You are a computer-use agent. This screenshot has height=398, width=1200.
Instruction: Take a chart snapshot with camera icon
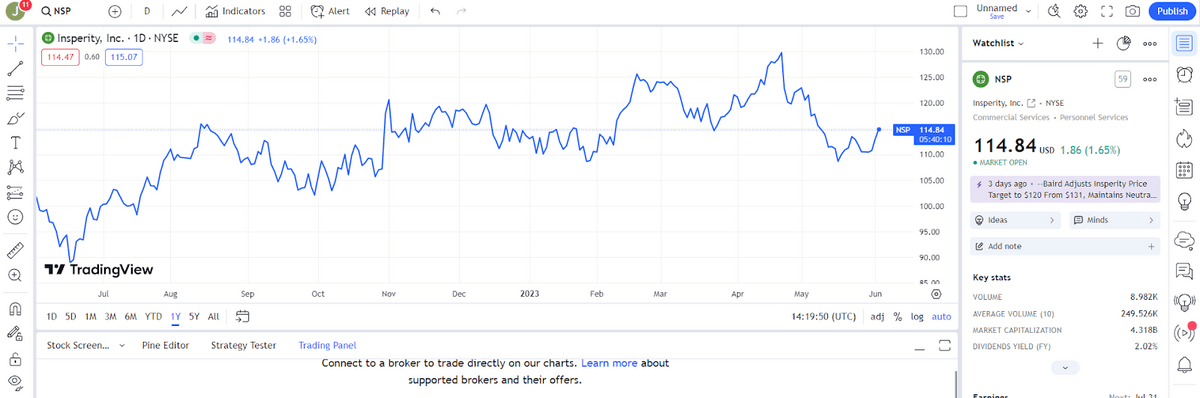[1132, 11]
